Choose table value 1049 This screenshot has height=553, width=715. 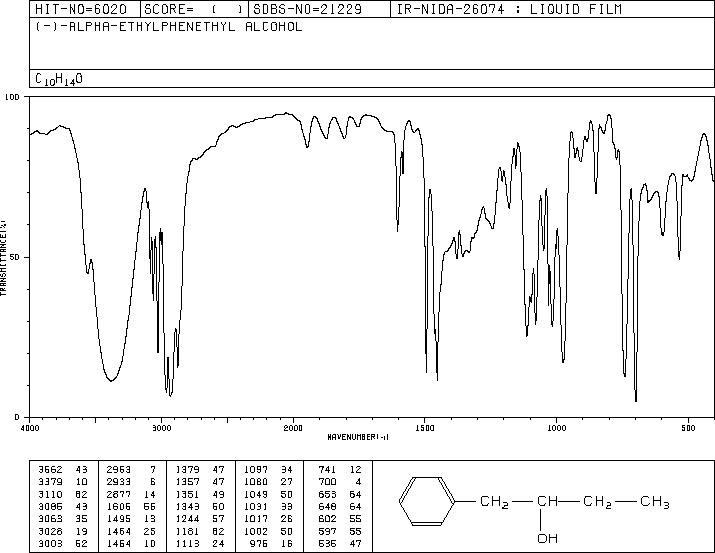click(256, 494)
